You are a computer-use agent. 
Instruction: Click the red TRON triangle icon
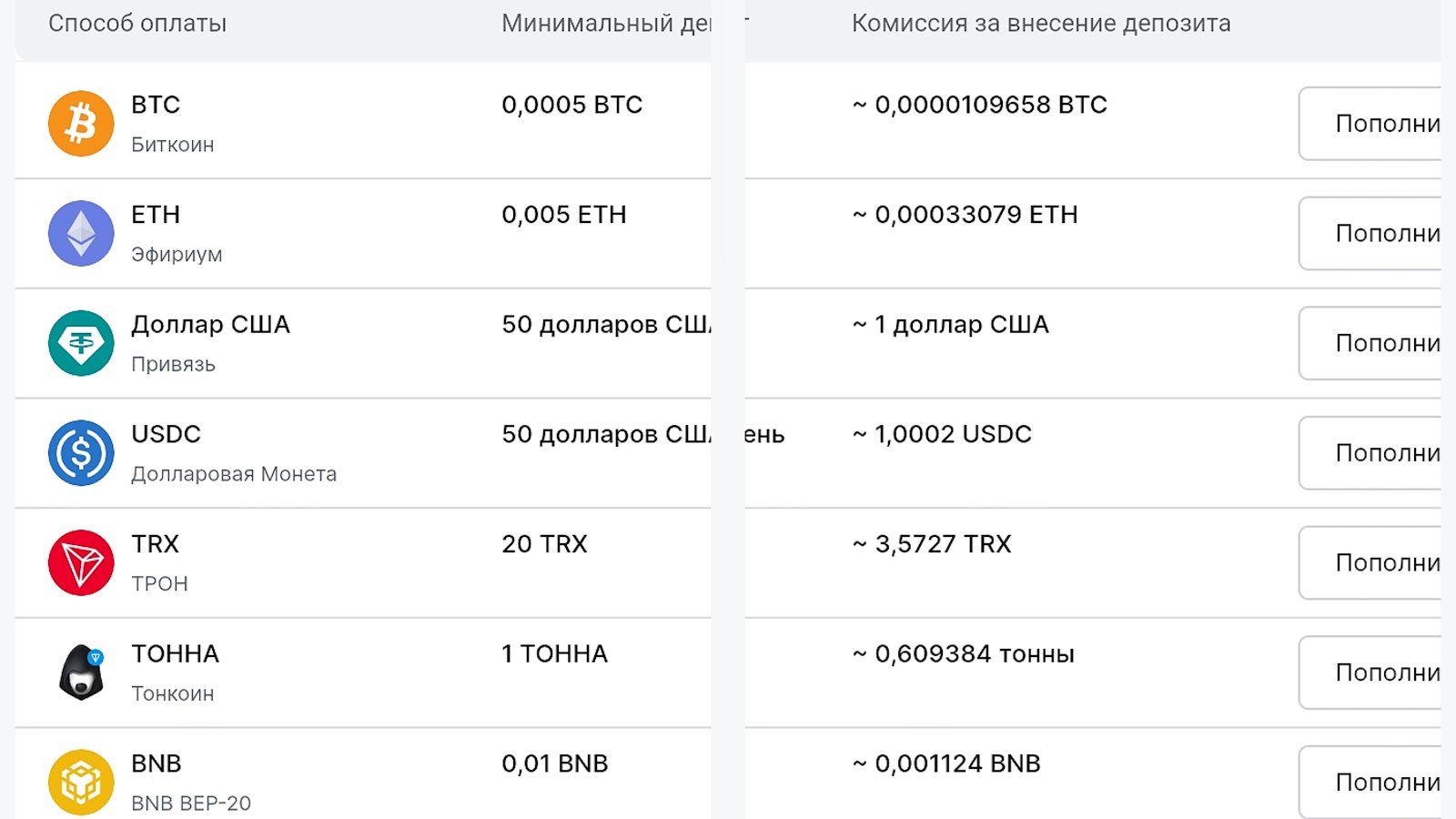tap(81, 562)
